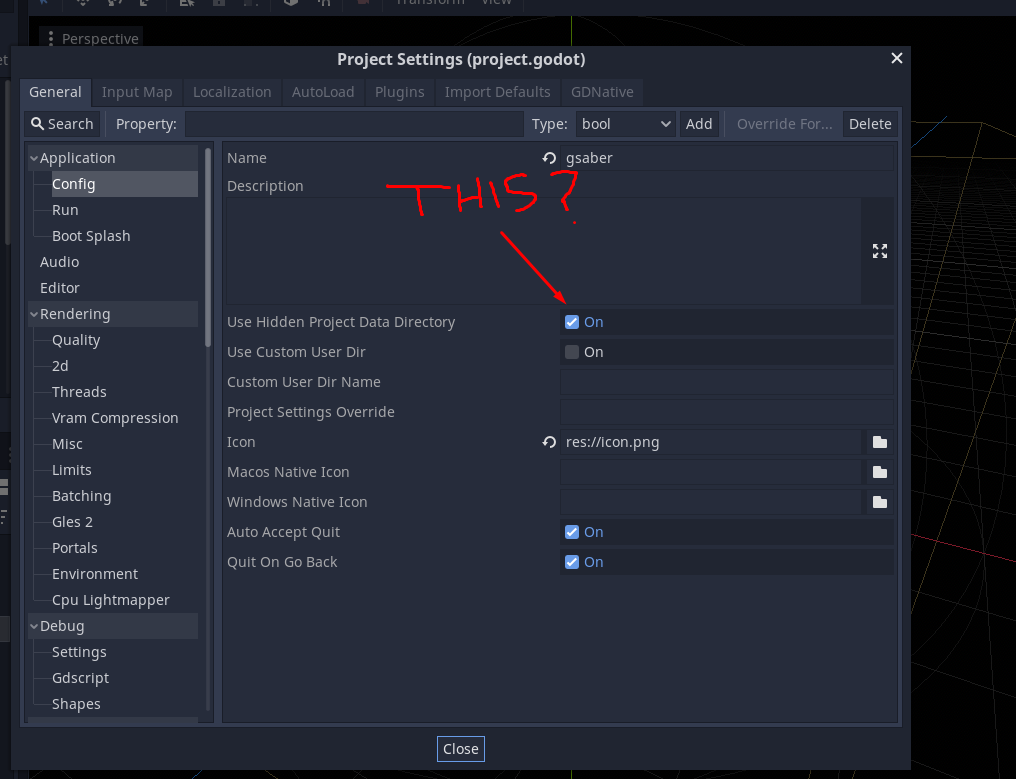Open folder browser for the Icon path

point(879,441)
